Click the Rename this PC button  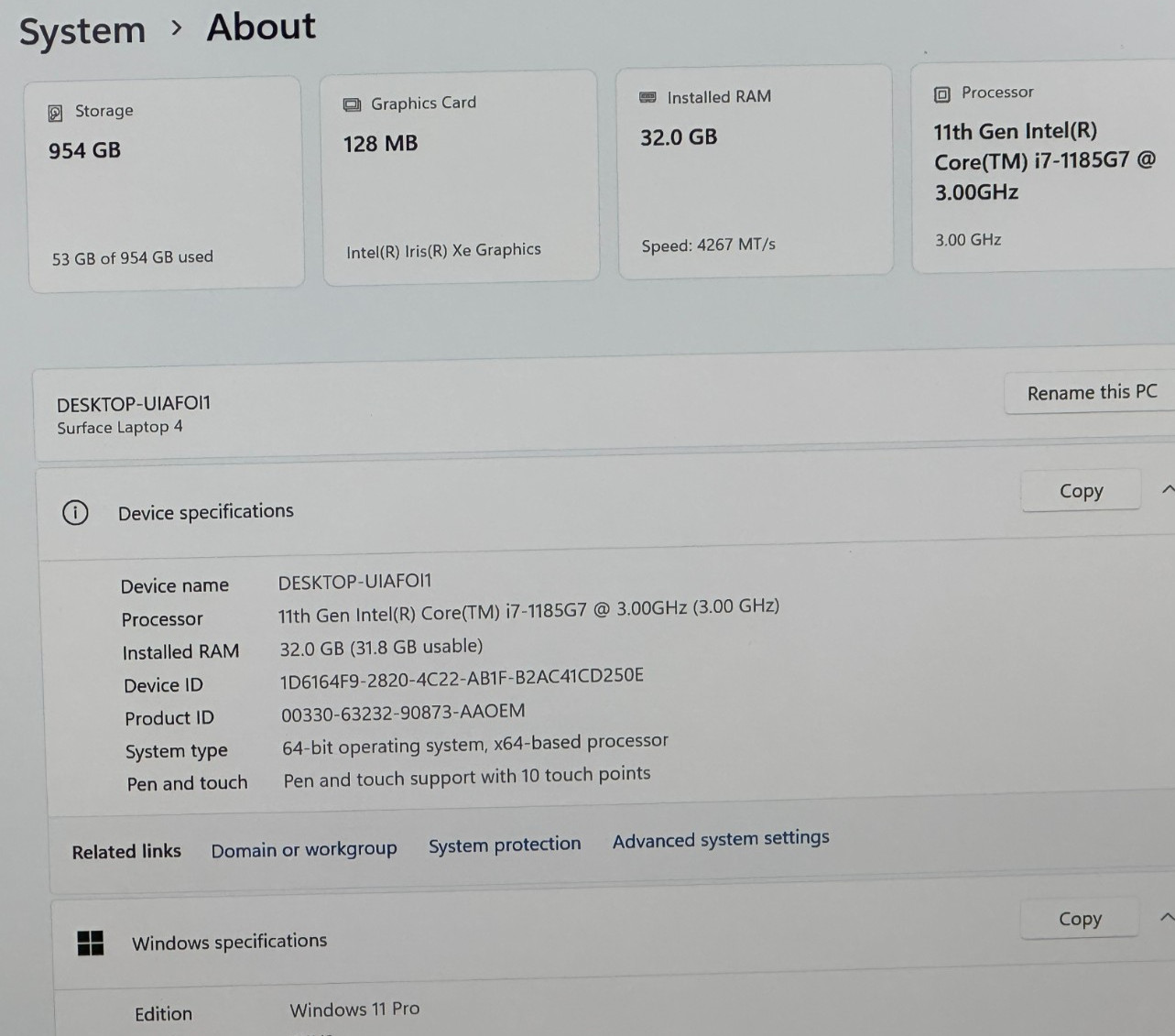[1091, 392]
